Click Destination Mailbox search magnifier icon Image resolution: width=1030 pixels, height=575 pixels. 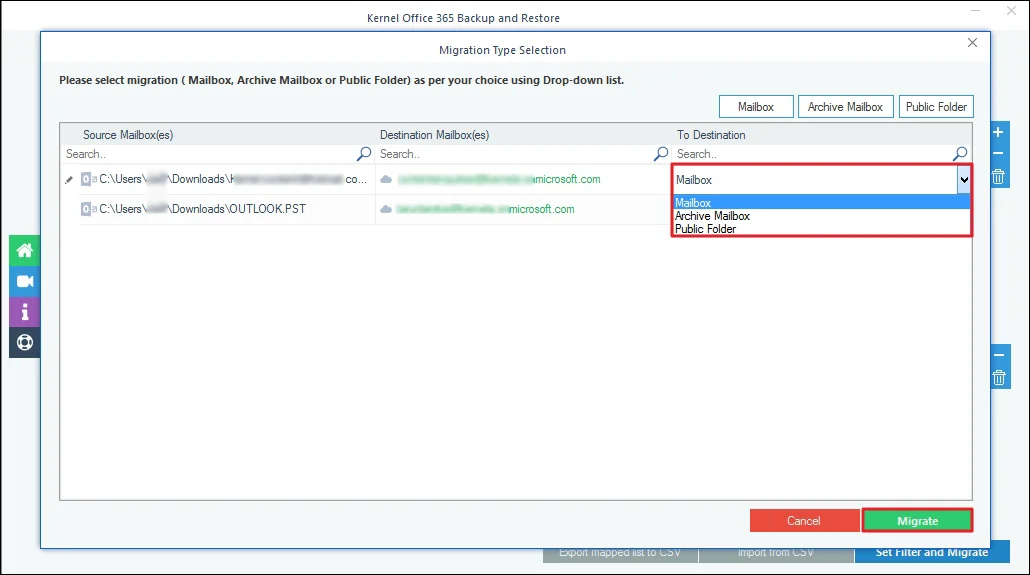[x=661, y=154]
